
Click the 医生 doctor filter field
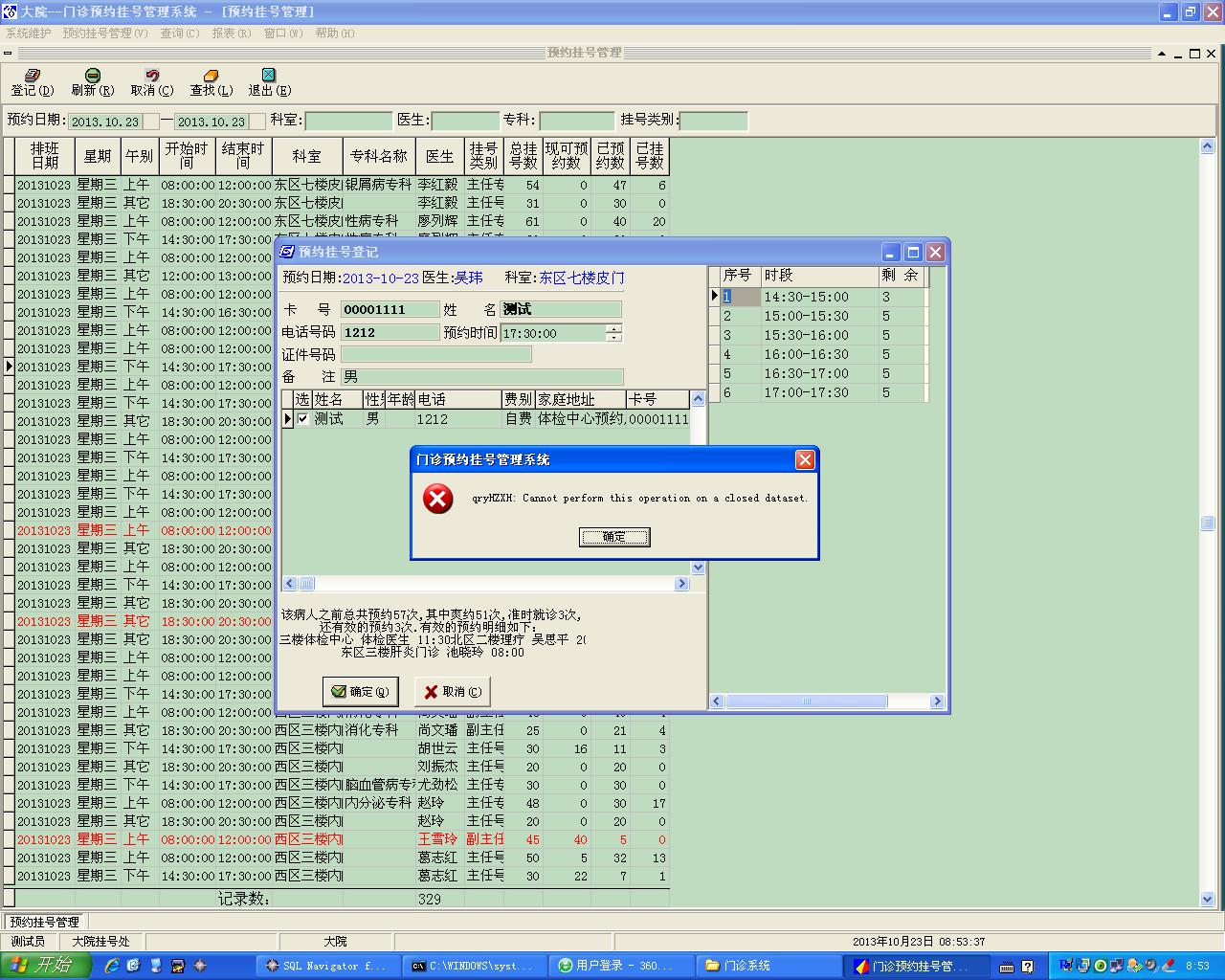[465, 121]
